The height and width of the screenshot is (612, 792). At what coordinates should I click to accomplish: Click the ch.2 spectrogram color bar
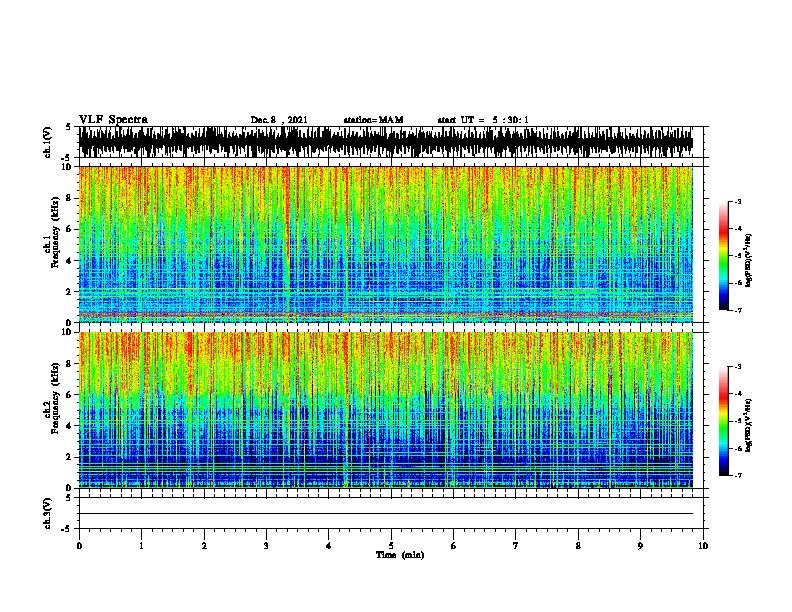724,421
